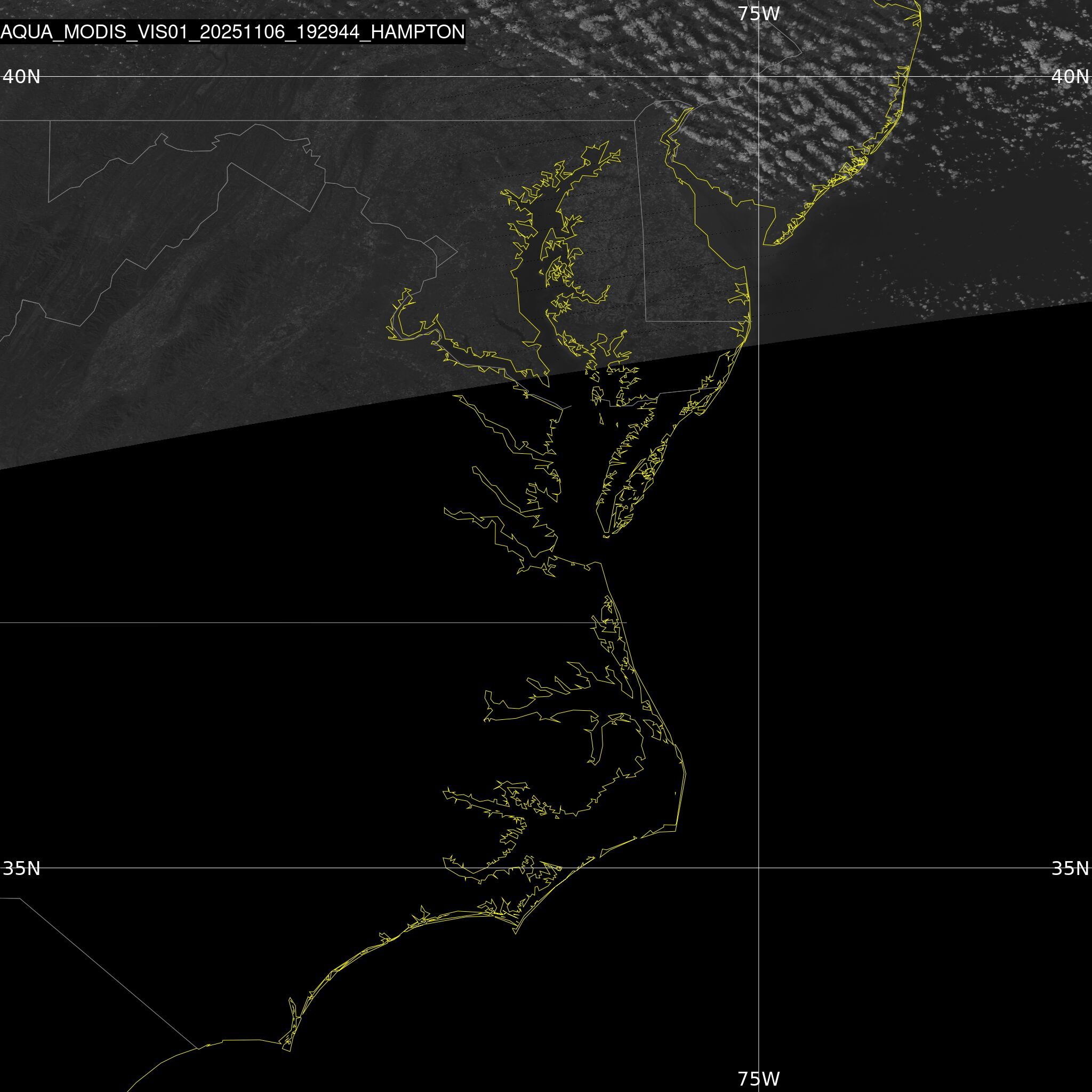The height and width of the screenshot is (1092, 1092).
Task: Click the top 75W longitude label
Action: tap(759, 14)
